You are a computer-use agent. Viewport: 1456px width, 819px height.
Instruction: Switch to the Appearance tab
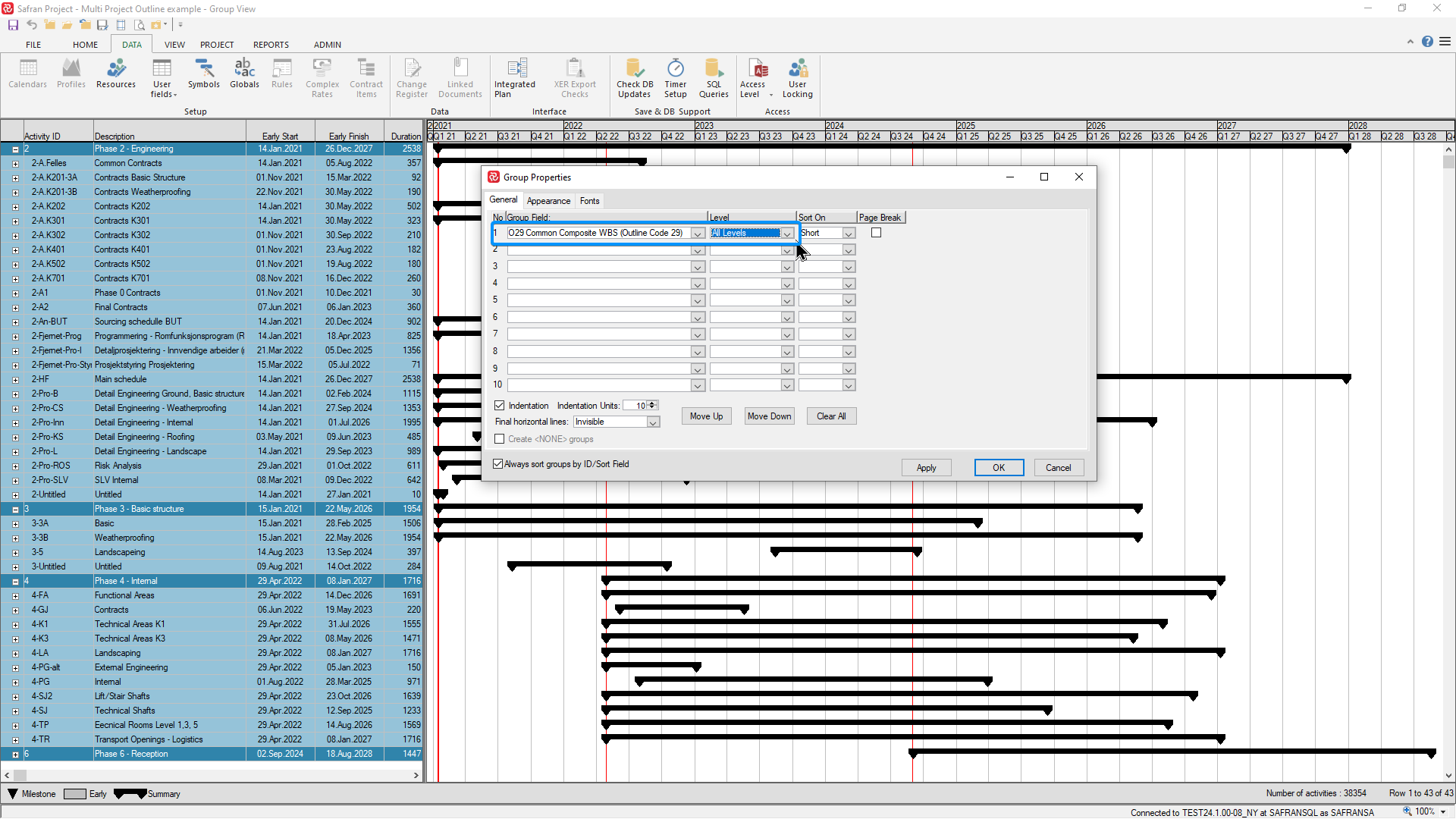pyautogui.click(x=548, y=200)
